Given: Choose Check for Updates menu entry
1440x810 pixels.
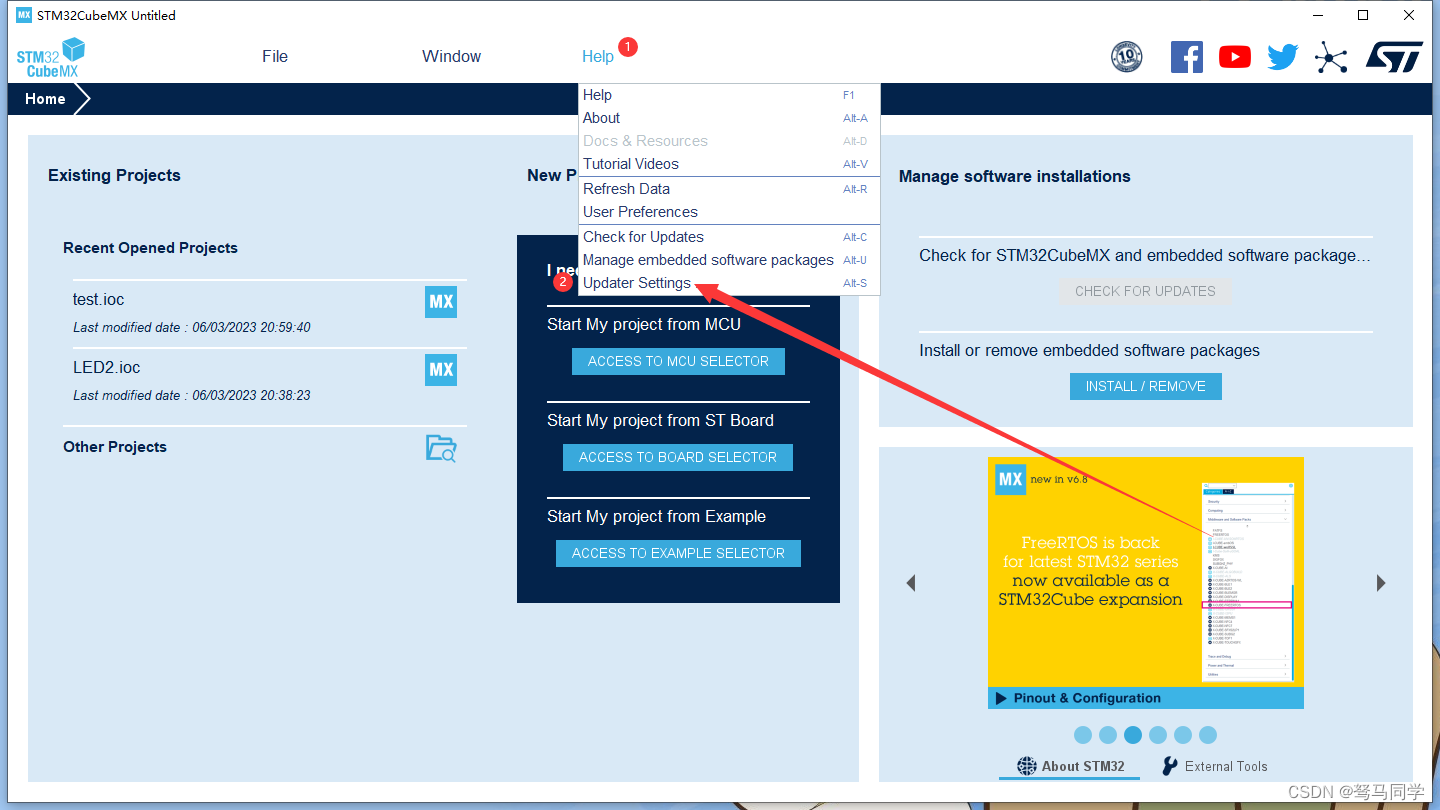Looking at the screenshot, I should coord(729,237).
